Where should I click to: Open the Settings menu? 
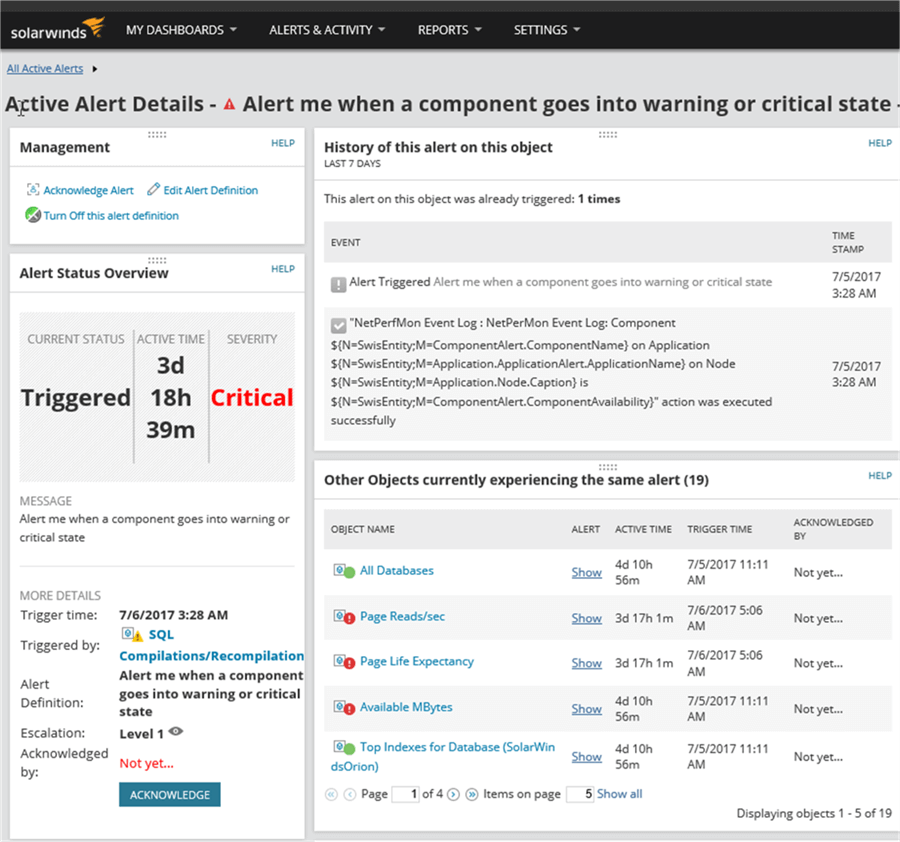click(x=547, y=30)
